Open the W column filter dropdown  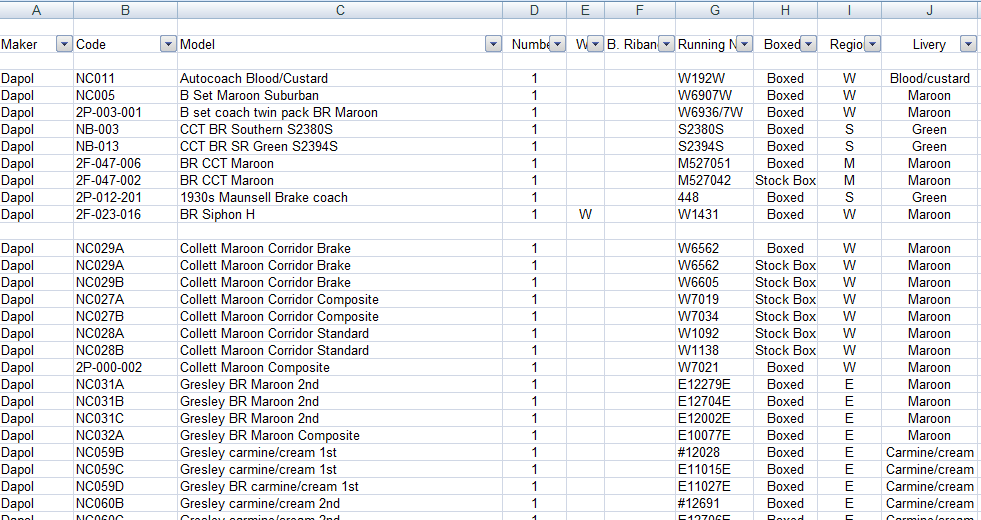pos(595,44)
